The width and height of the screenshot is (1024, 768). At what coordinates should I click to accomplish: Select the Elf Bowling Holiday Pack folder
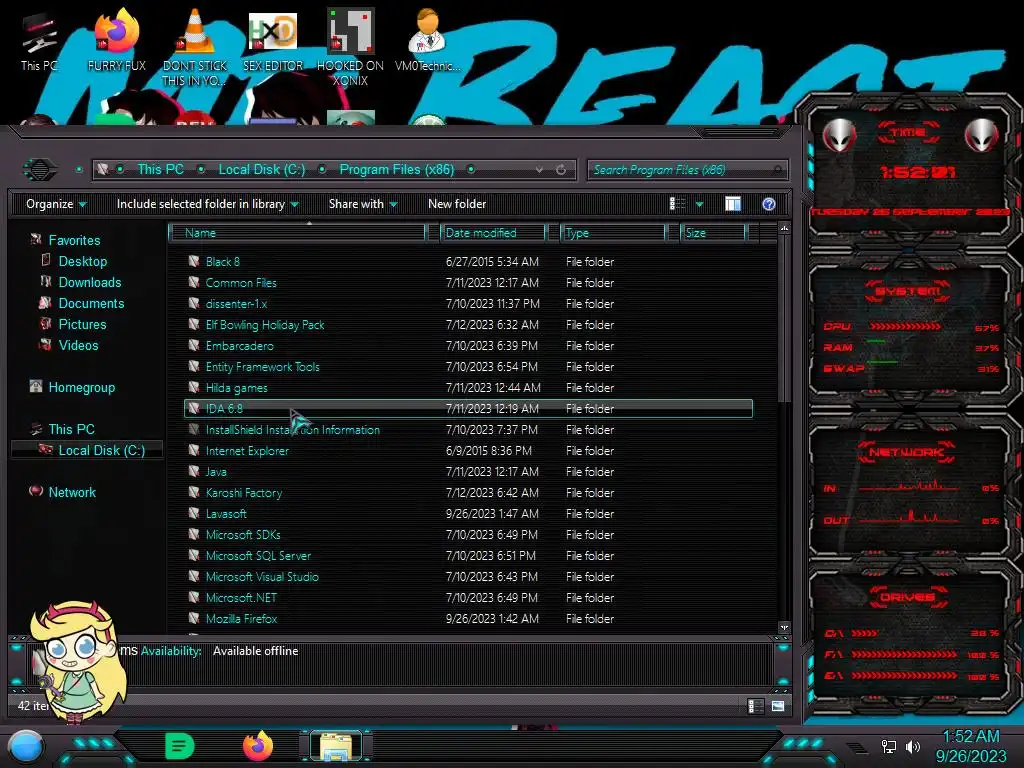pyautogui.click(x=468, y=325)
